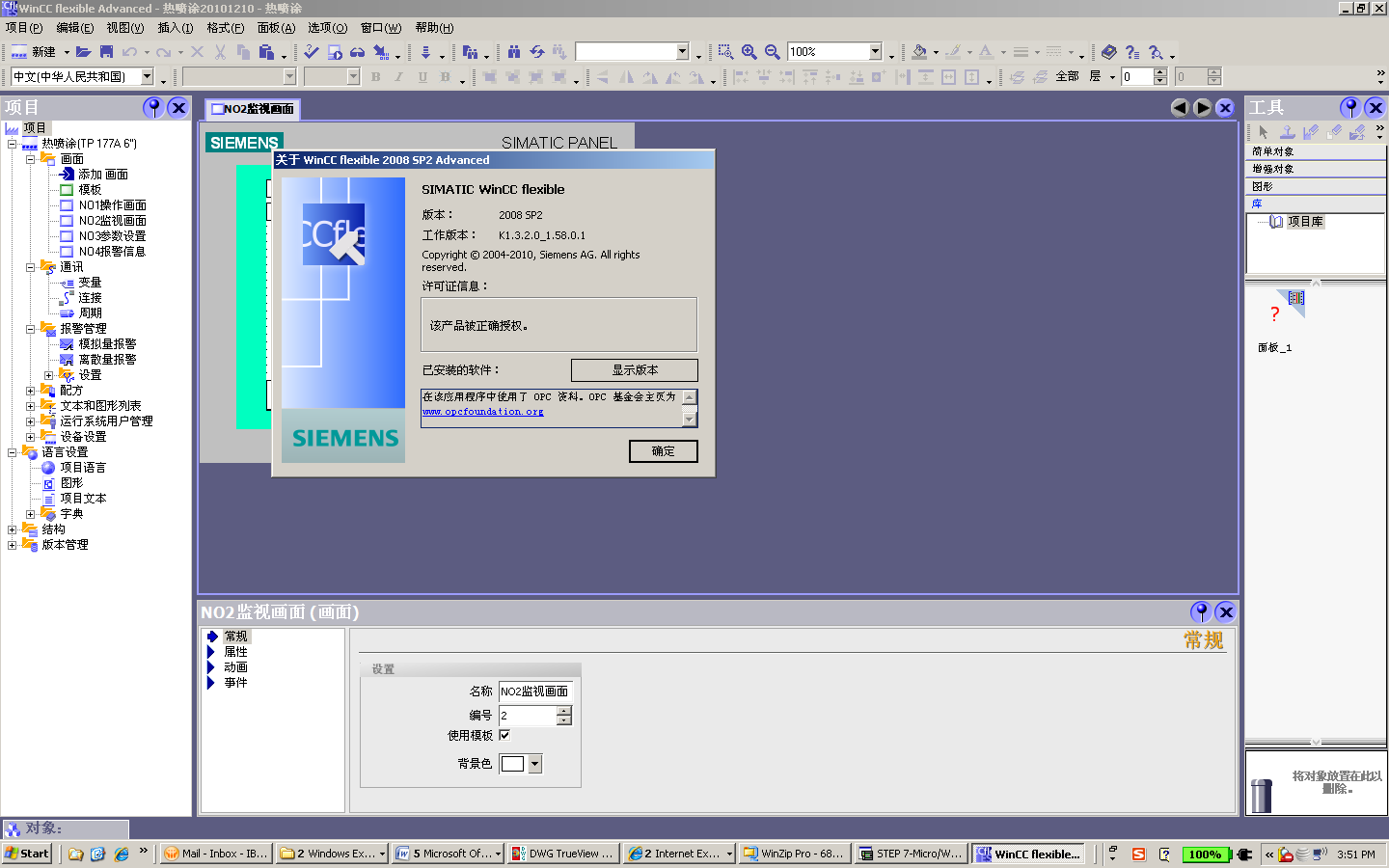Click next editor tab arrow
Image resolution: width=1389 pixels, height=868 pixels.
pyautogui.click(x=1202, y=108)
